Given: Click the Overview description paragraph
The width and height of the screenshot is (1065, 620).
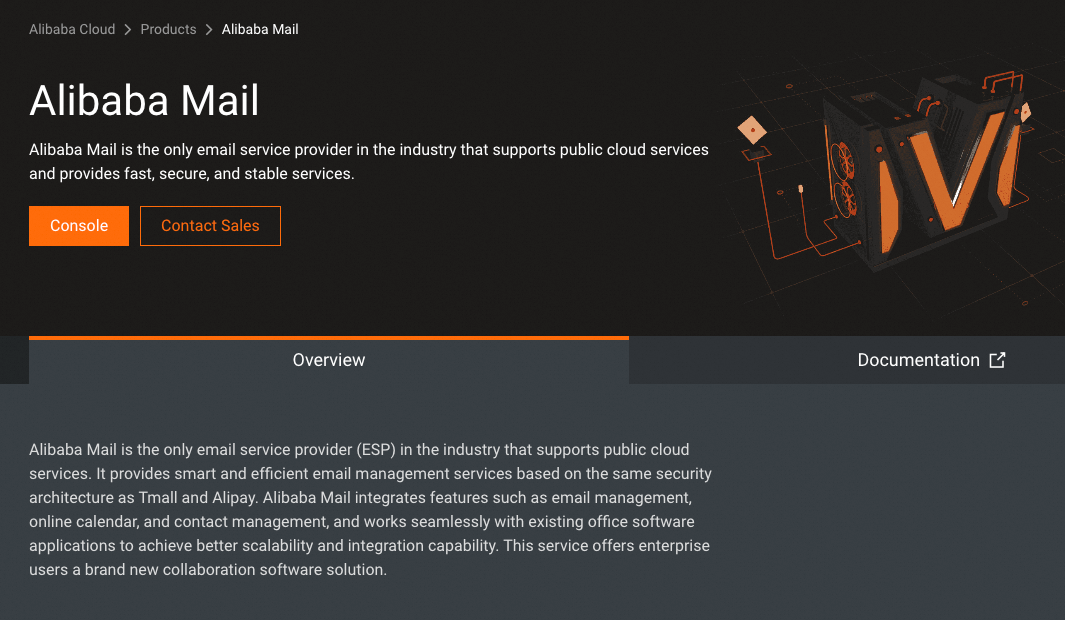Looking at the screenshot, I should coord(370,510).
